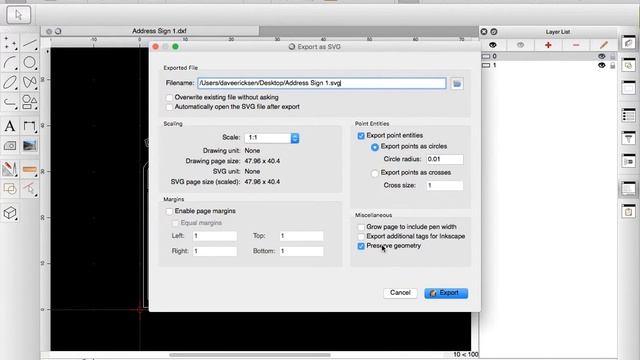Viewport: 640px width, 360px height.
Task: Select the Text tool
Action: pos(10,126)
